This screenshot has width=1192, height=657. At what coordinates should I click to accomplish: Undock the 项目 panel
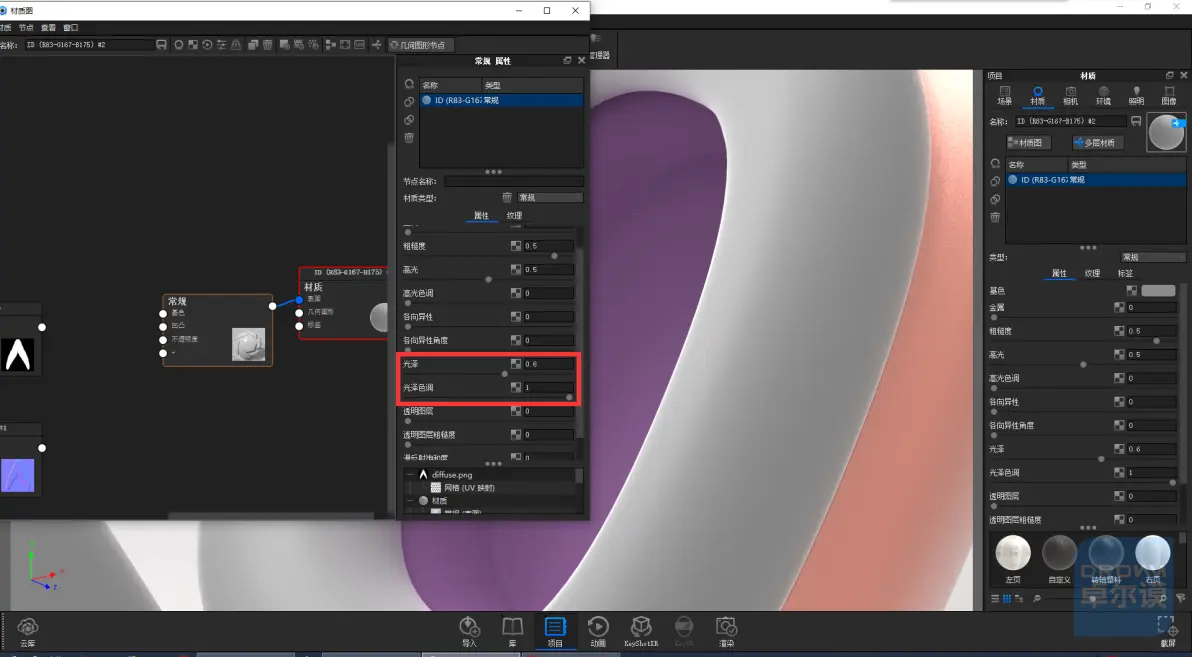point(1169,75)
